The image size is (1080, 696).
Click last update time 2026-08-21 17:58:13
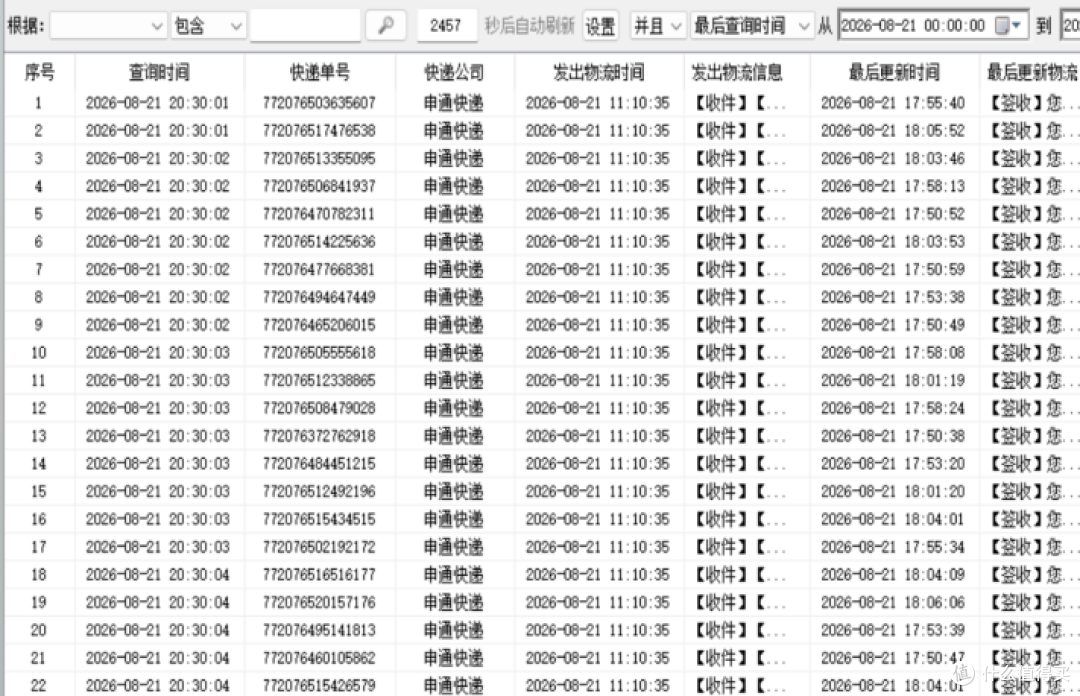point(893,187)
